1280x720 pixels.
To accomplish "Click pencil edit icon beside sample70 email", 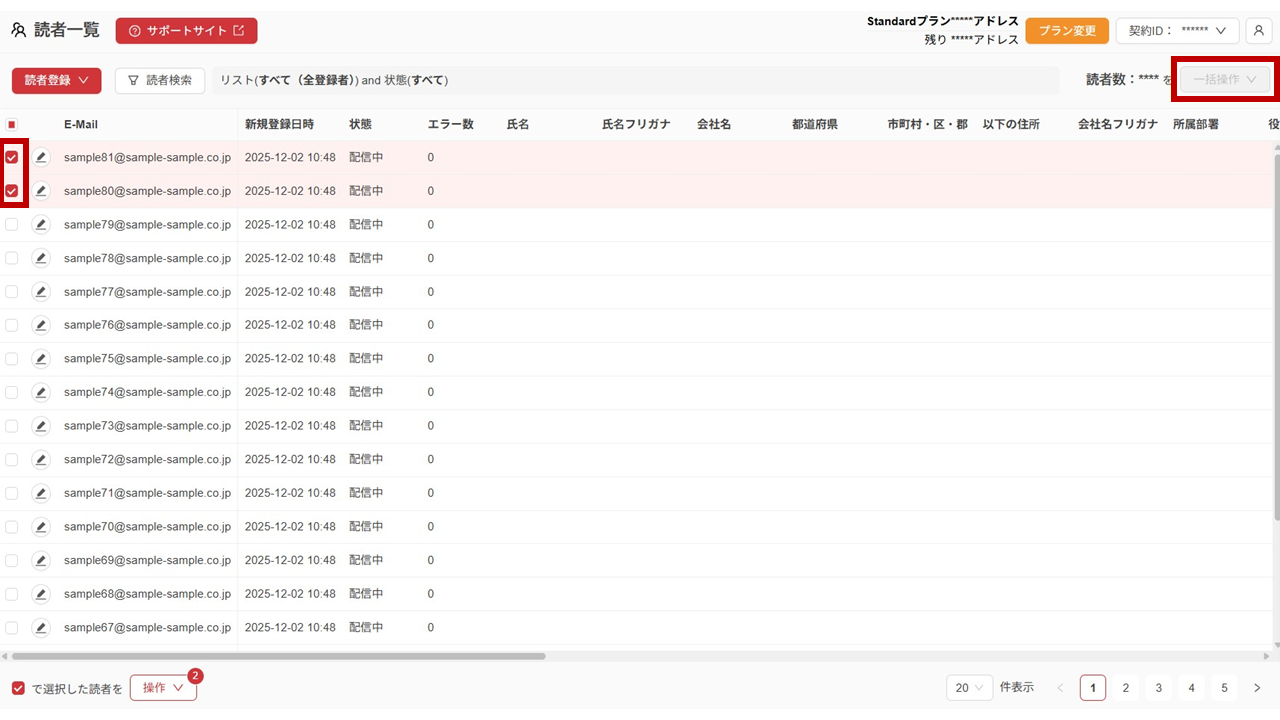I will tap(41, 527).
